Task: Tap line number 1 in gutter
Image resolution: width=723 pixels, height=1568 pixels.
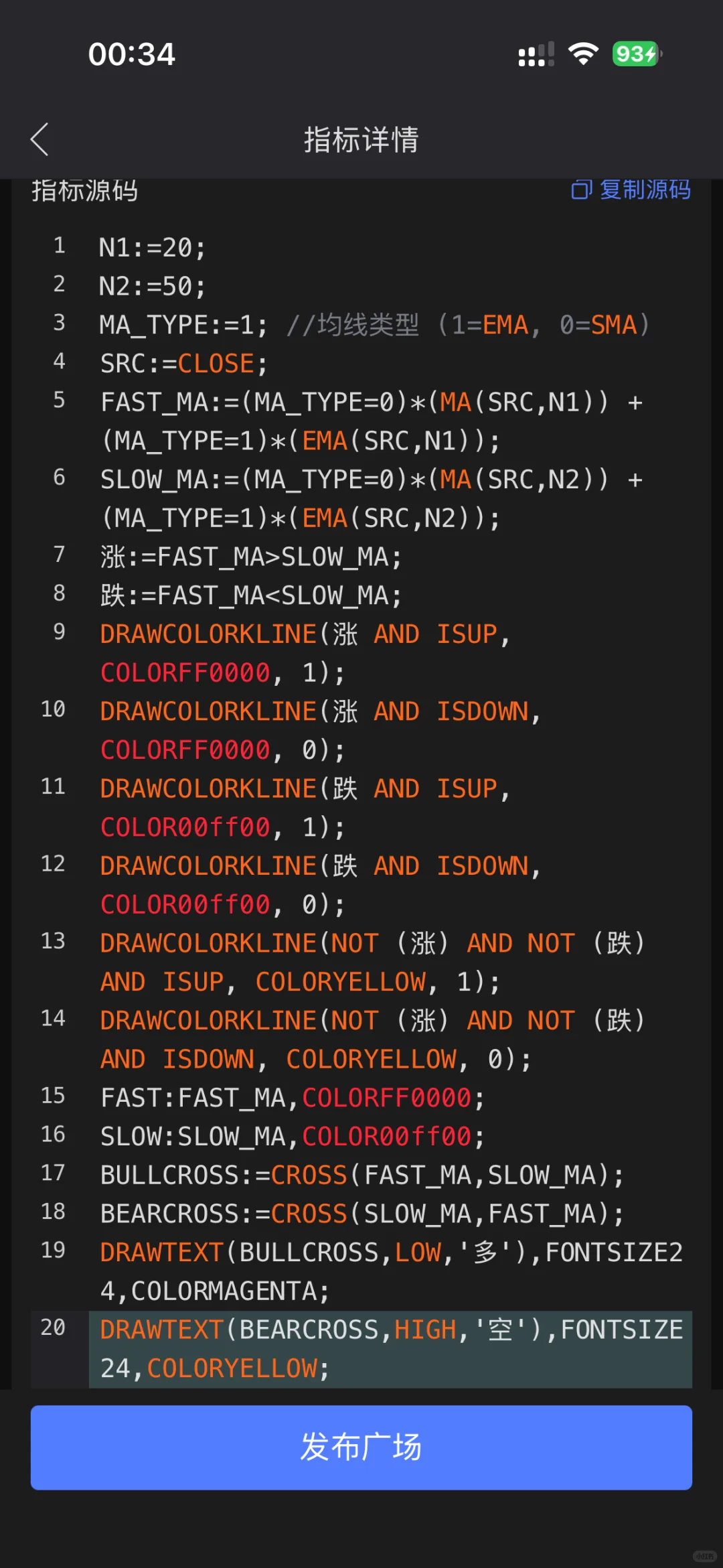Action: coord(60,246)
